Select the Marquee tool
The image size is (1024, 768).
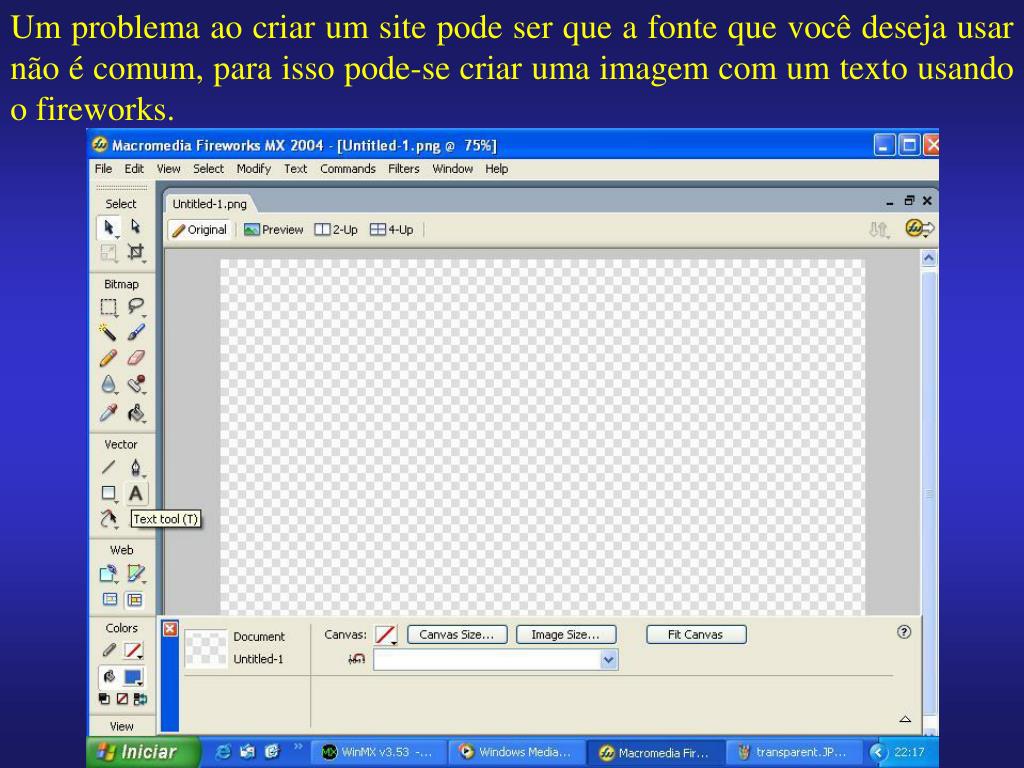pyautogui.click(x=108, y=307)
